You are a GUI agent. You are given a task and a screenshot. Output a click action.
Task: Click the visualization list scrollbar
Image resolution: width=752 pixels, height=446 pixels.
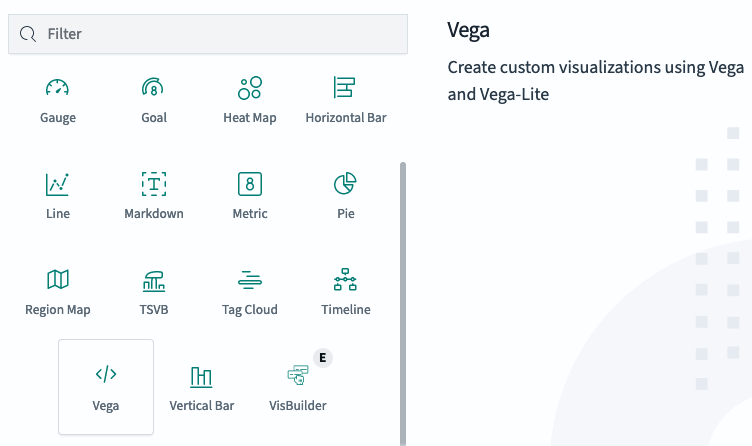click(403, 304)
